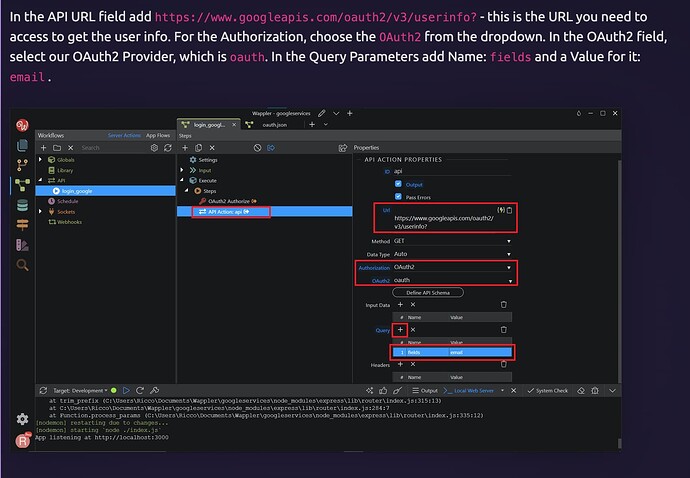Collapse the API tree node
The height and width of the screenshot is (478, 690).
pyautogui.click(x=40, y=180)
